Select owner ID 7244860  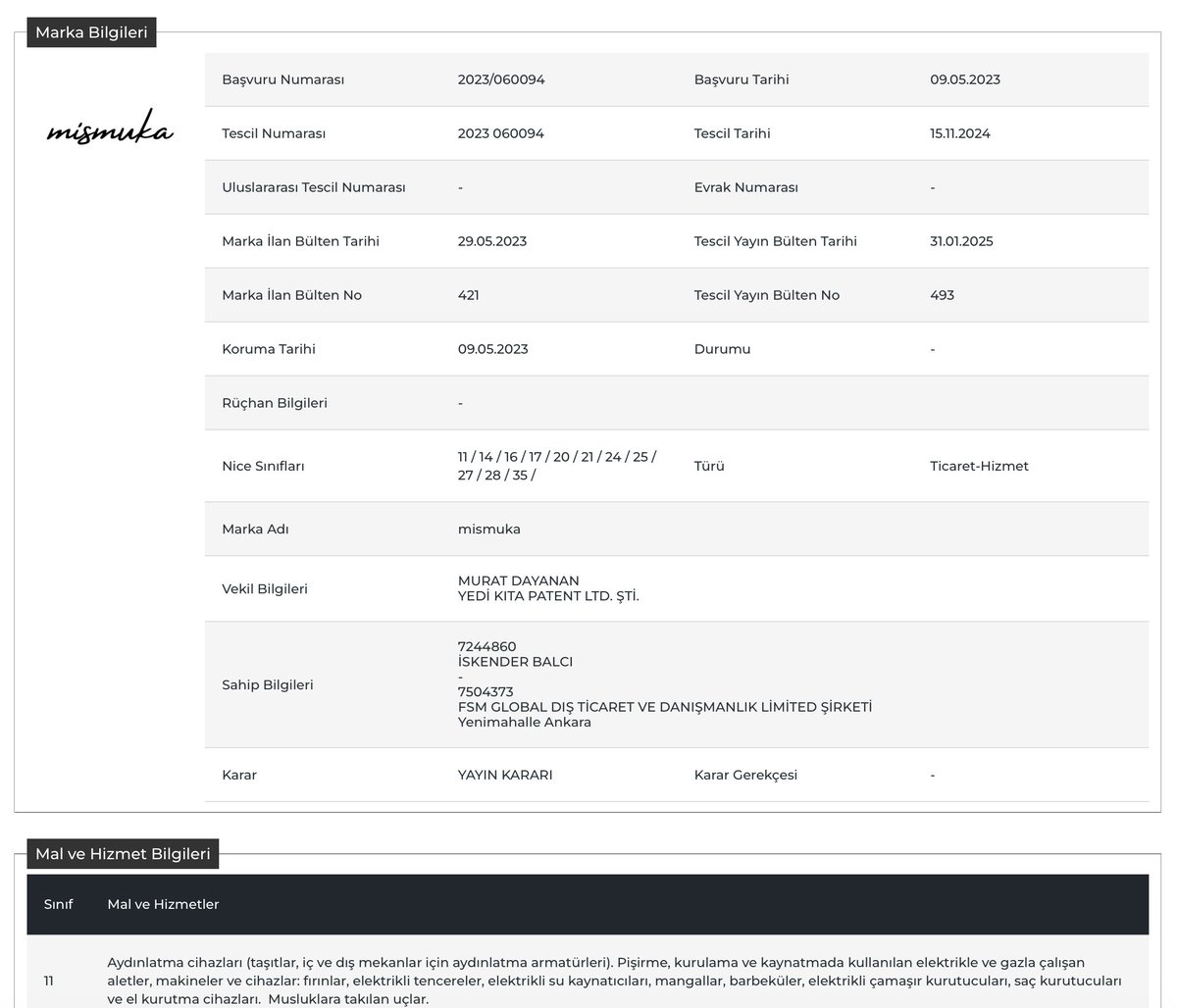click(486, 647)
